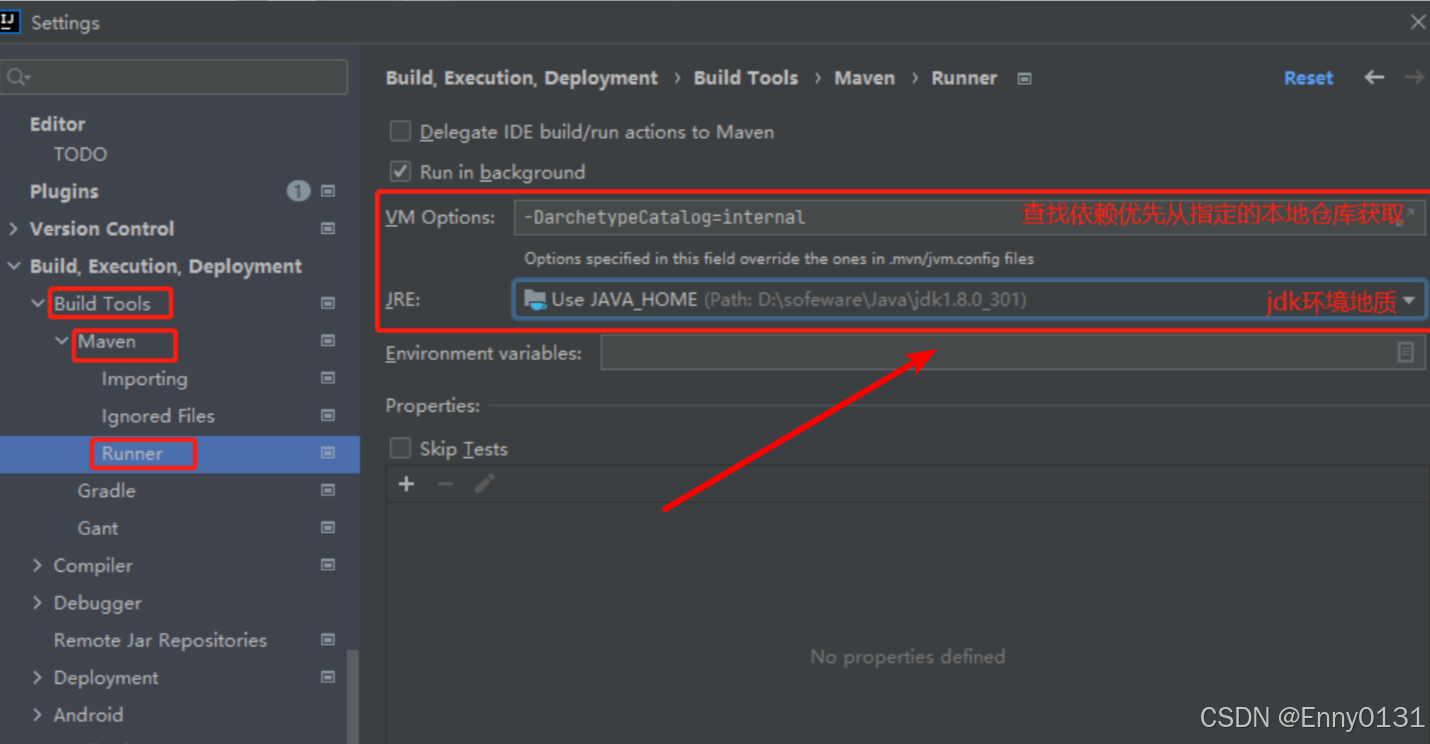1430x744 pixels.
Task: Click project-level icon beside Remote Jar Repositories
Action: pyautogui.click(x=328, y=639)
